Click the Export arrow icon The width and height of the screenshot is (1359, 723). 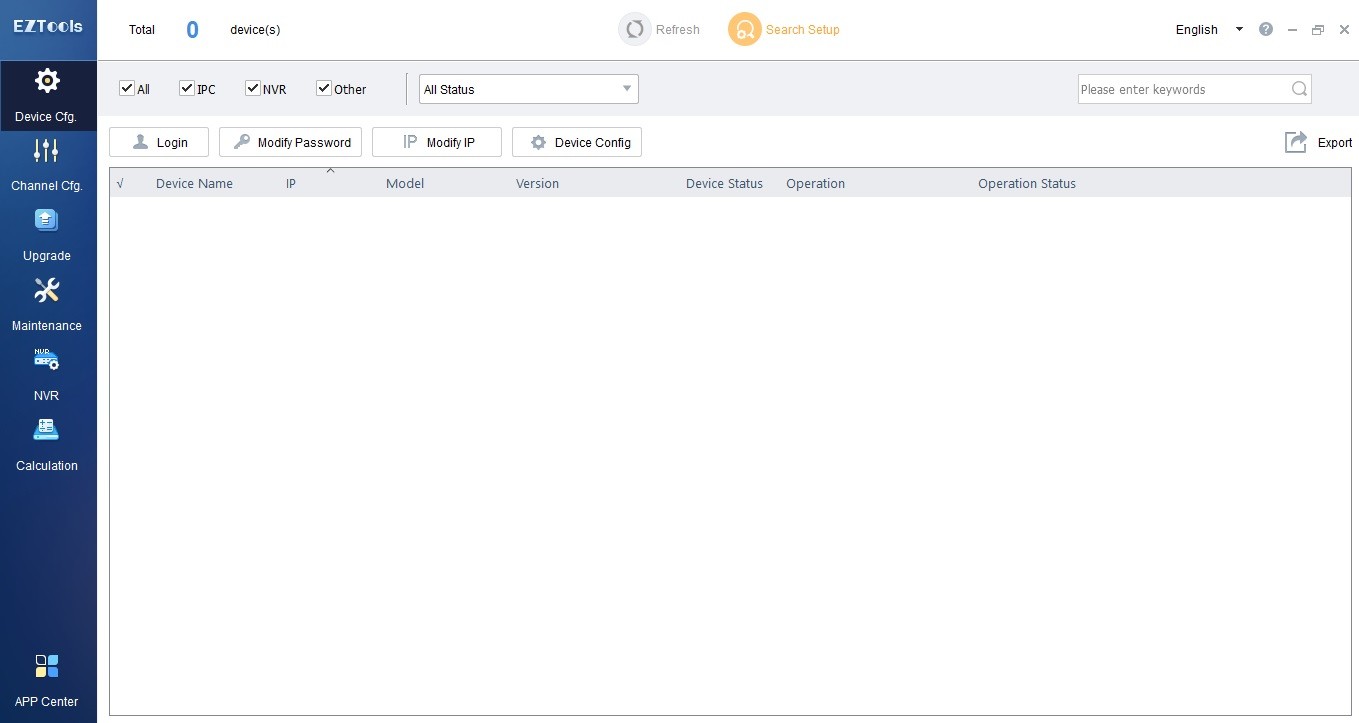tap(1296, 142)
